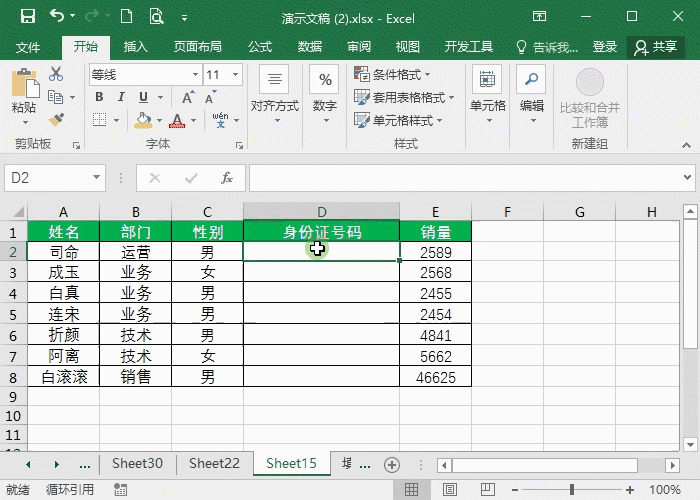Switch to the 页面布局 Page Layout tab
The width and height of the screenshot is (700, 500).
click(x=198, y=47)
